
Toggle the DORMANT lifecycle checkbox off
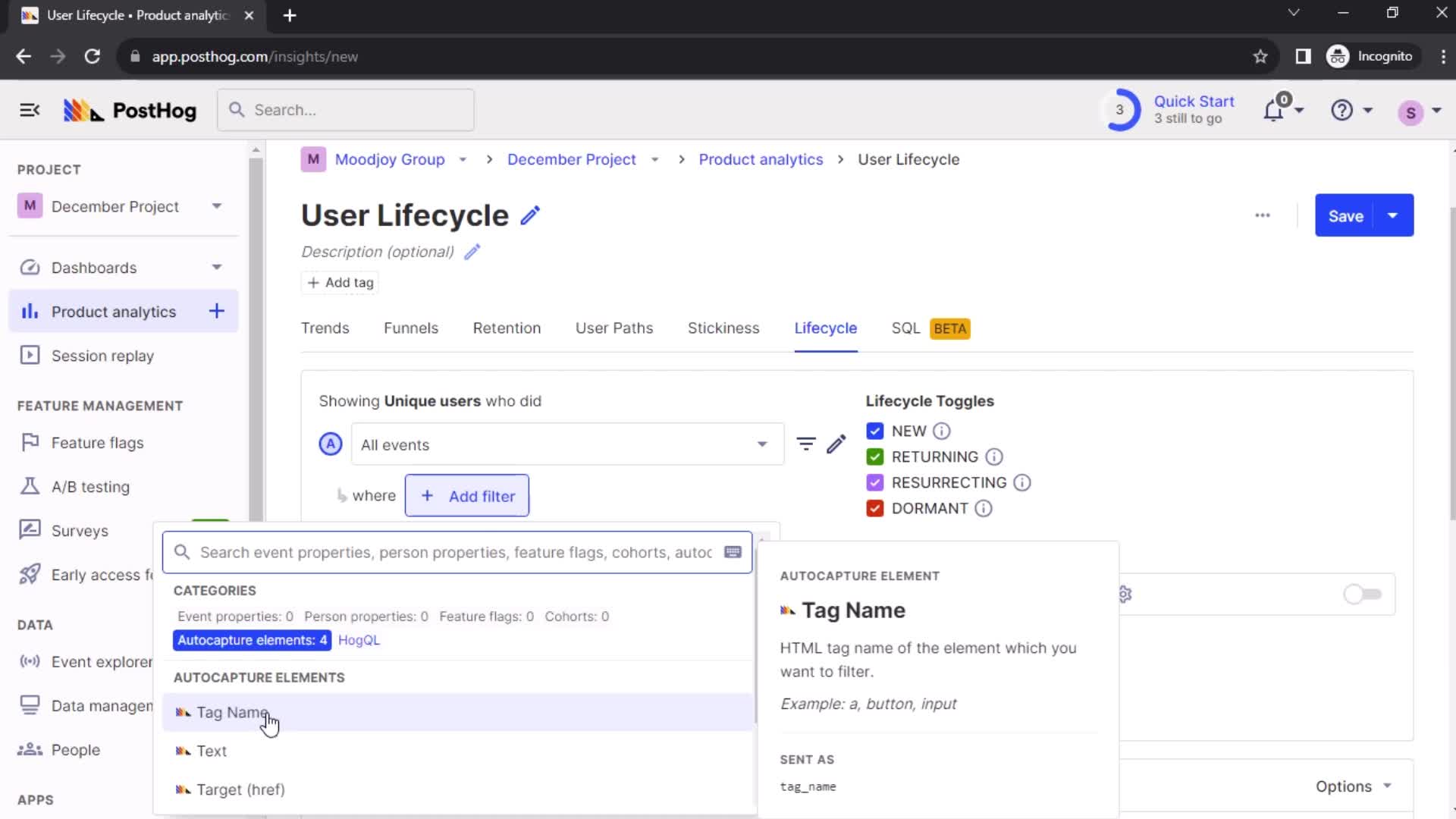[x=874, y=508]
